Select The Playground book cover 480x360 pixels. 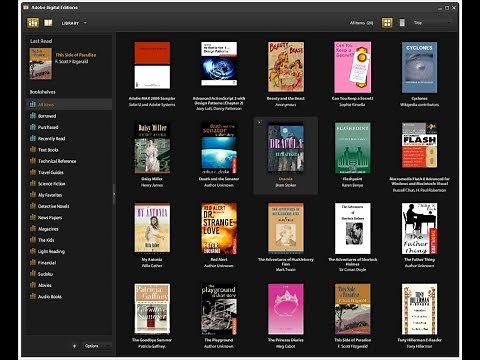pos(219,309)
